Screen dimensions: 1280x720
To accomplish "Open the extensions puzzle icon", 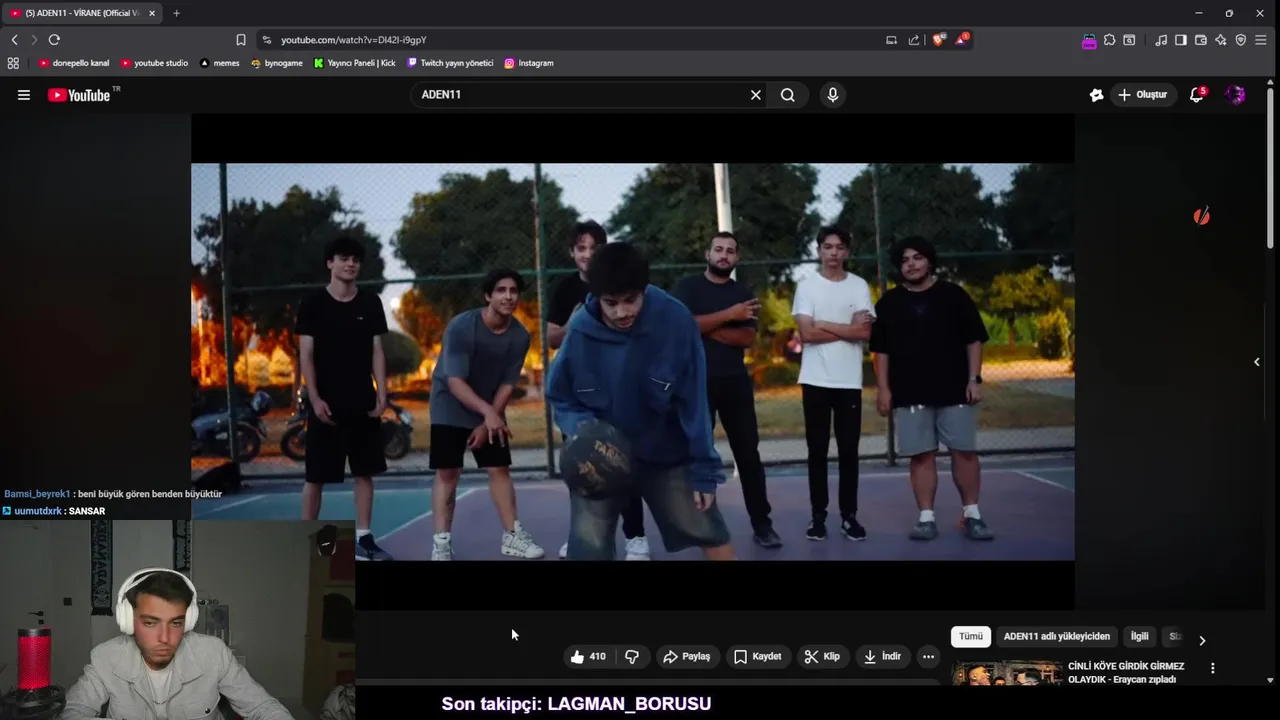I will (x=1109, y=40).
